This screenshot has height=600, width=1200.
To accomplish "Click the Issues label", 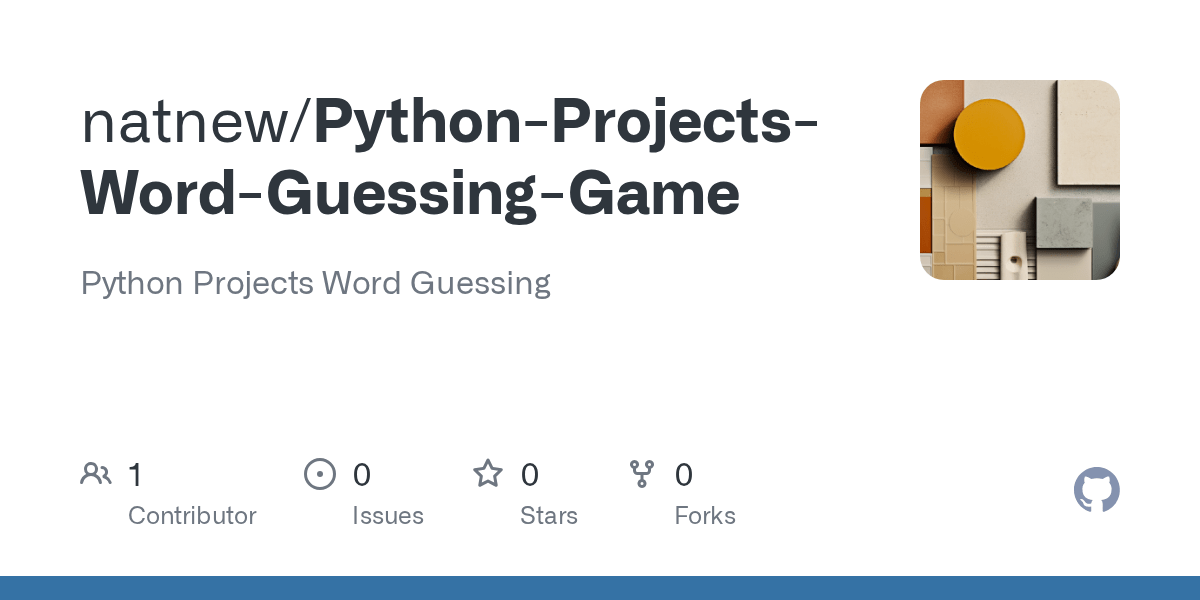I will (x=388, y=516).
